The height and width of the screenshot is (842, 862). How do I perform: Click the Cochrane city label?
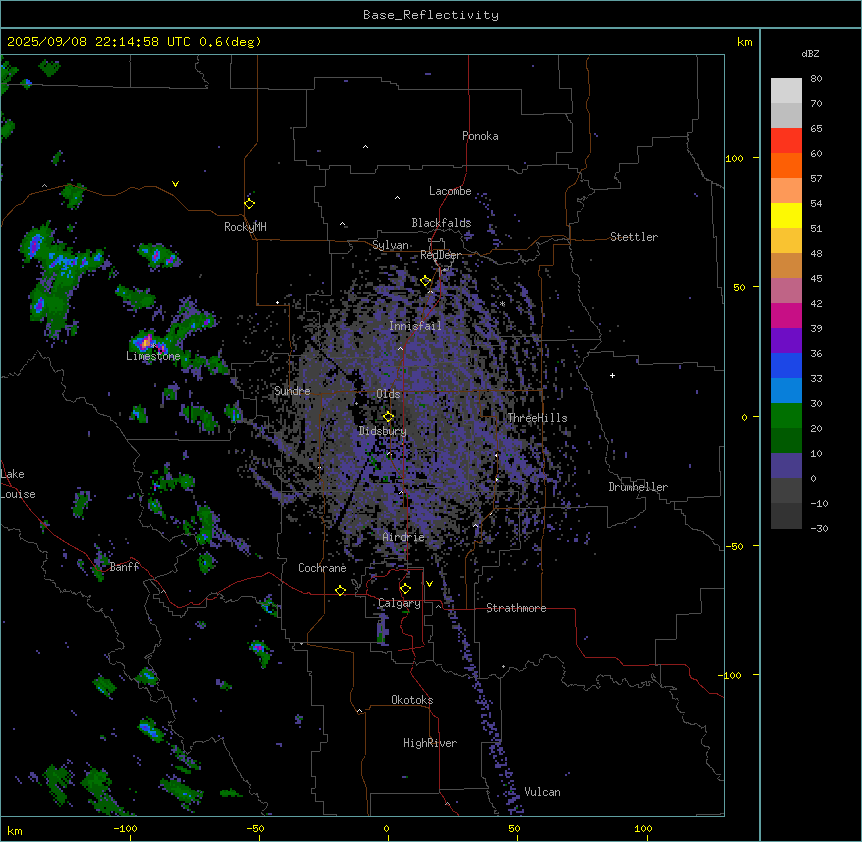pyautogui.click(x=322, y=568)
